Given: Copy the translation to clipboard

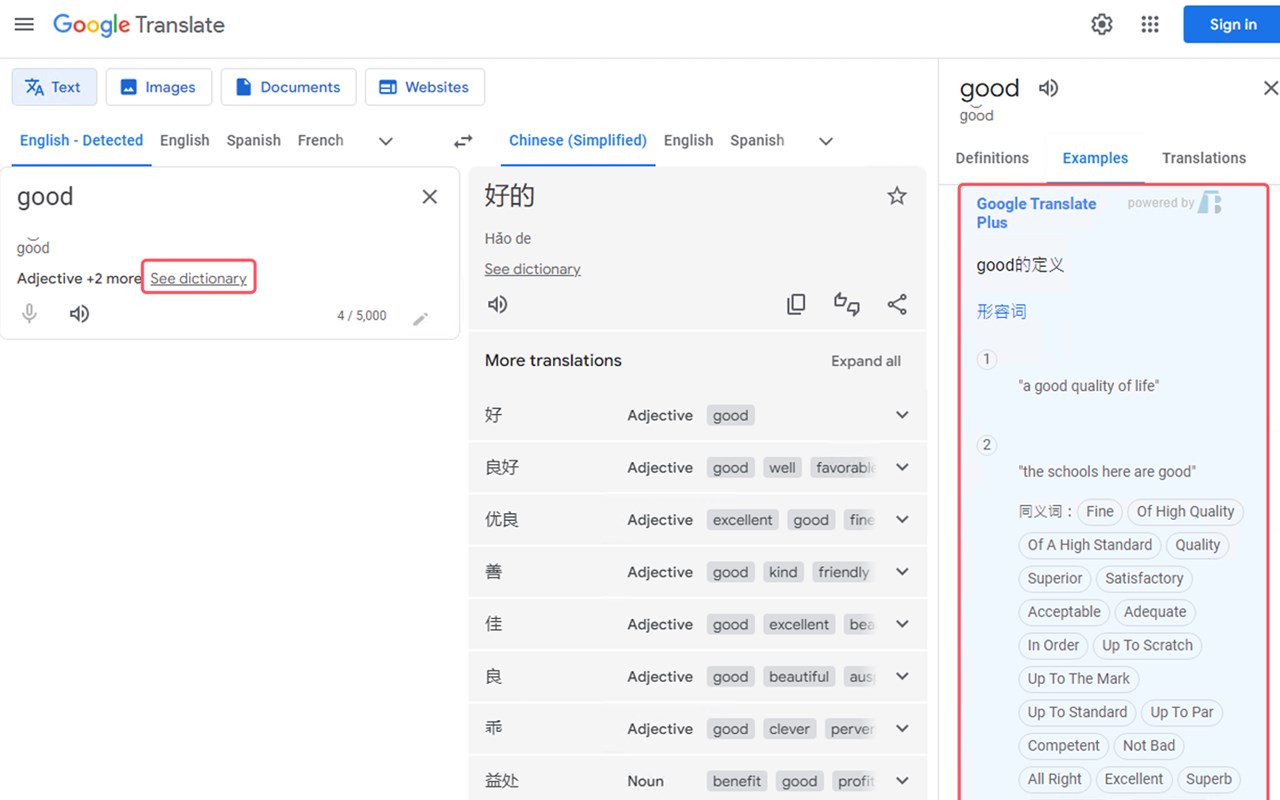Looking at the screenshot, I should point(796,304).
